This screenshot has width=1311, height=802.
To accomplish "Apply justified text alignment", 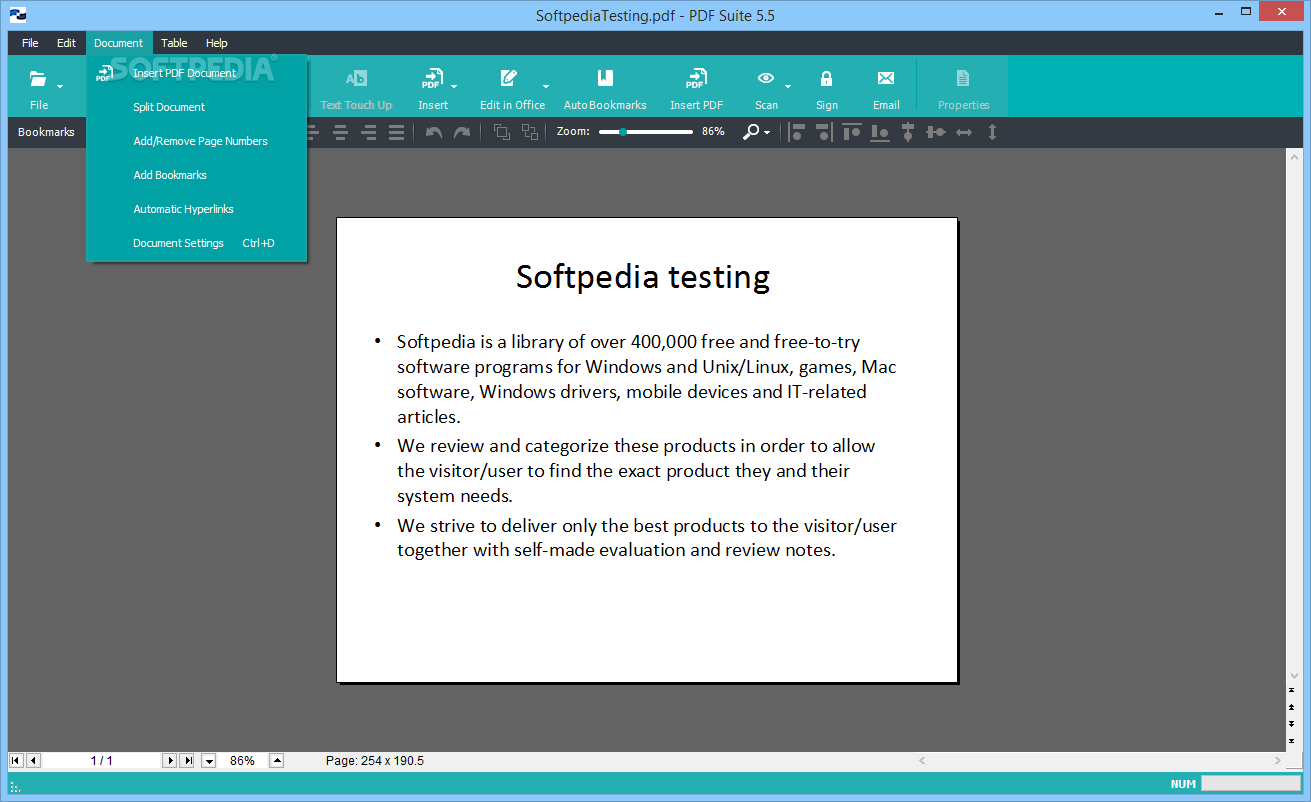I will click(396, 132).
